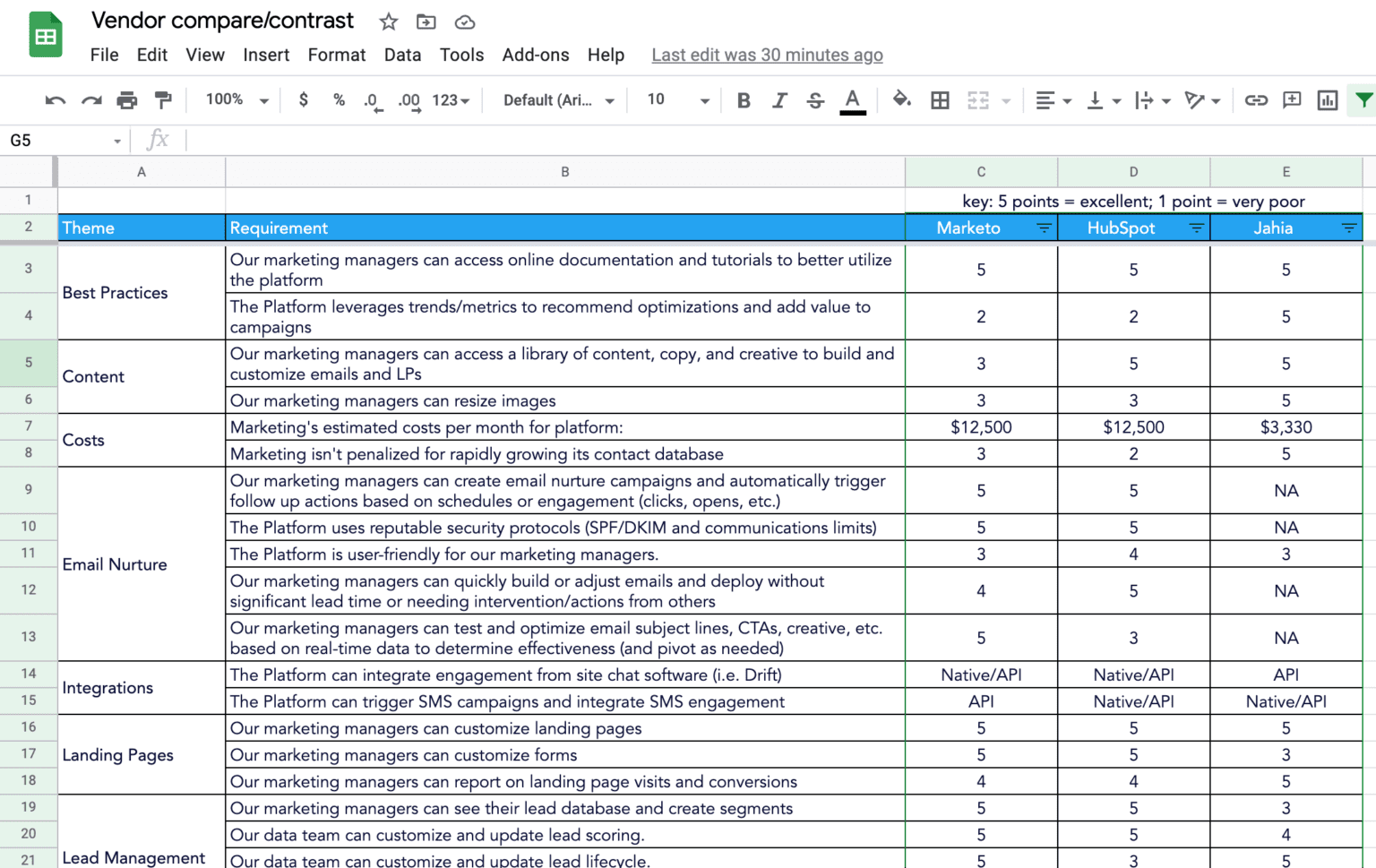Open the fill color picker
The width and height of the screenshot is (1376, 868).
point(902,100)
